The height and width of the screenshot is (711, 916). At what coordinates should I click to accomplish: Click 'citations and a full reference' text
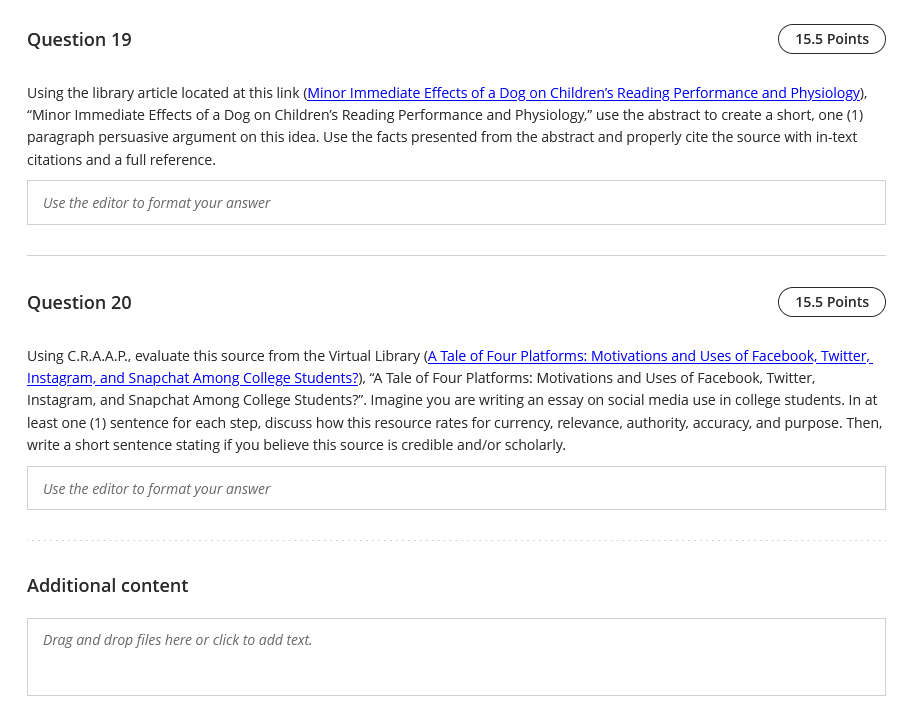[120, 160]
